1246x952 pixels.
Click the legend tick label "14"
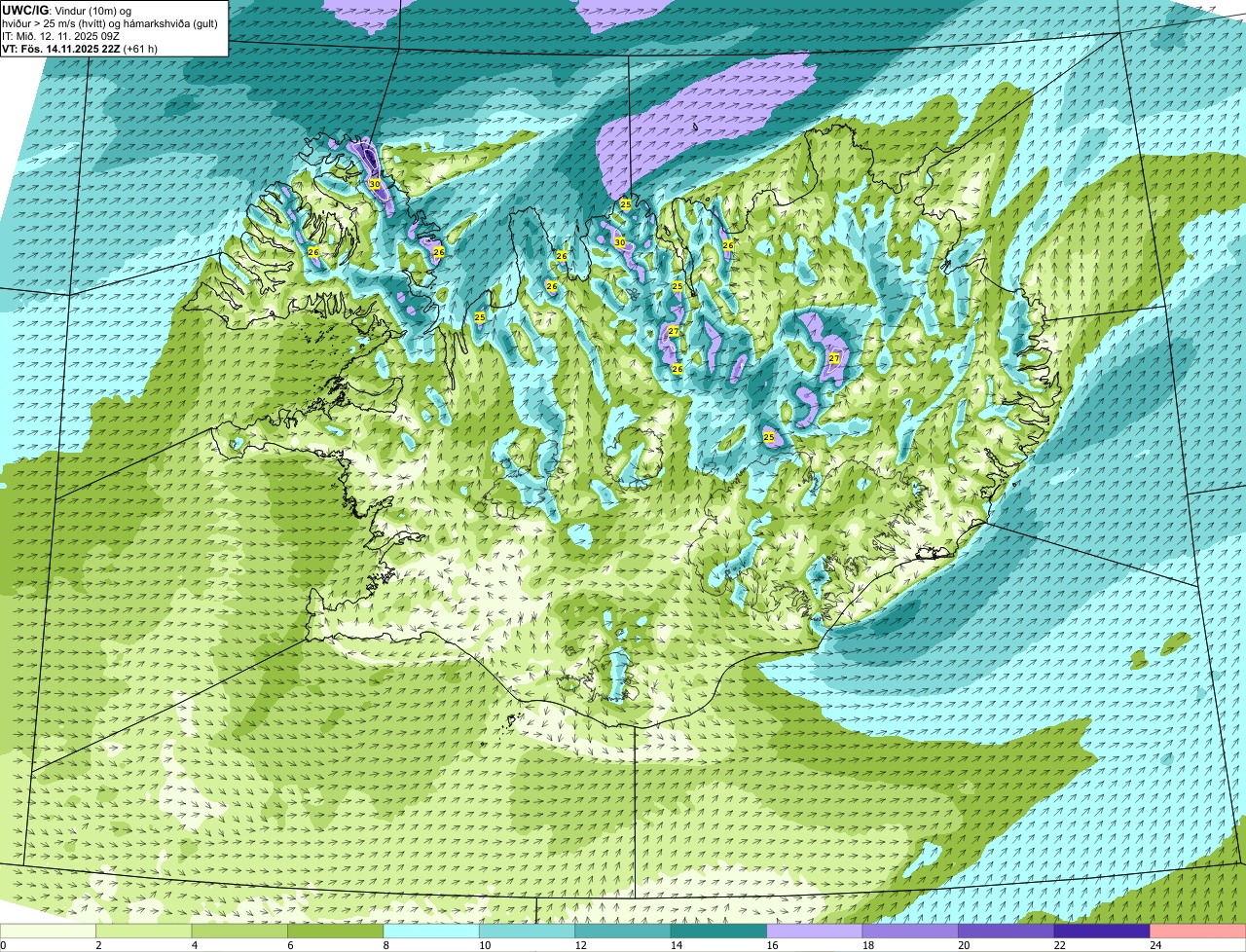(x=676, y=945)
